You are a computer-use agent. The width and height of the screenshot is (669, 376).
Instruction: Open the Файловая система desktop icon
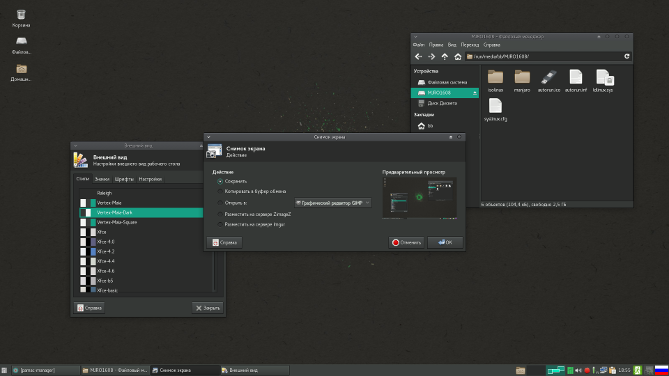(21, 46)
